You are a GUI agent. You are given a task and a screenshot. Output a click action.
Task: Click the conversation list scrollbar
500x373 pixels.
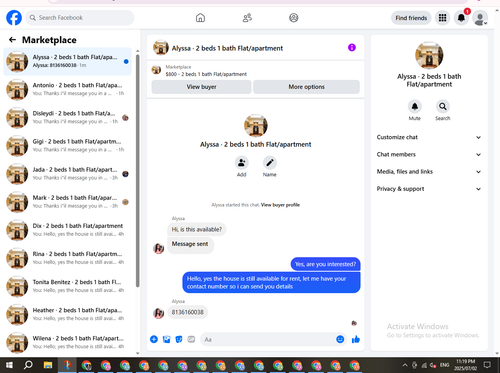click(138, 170)
